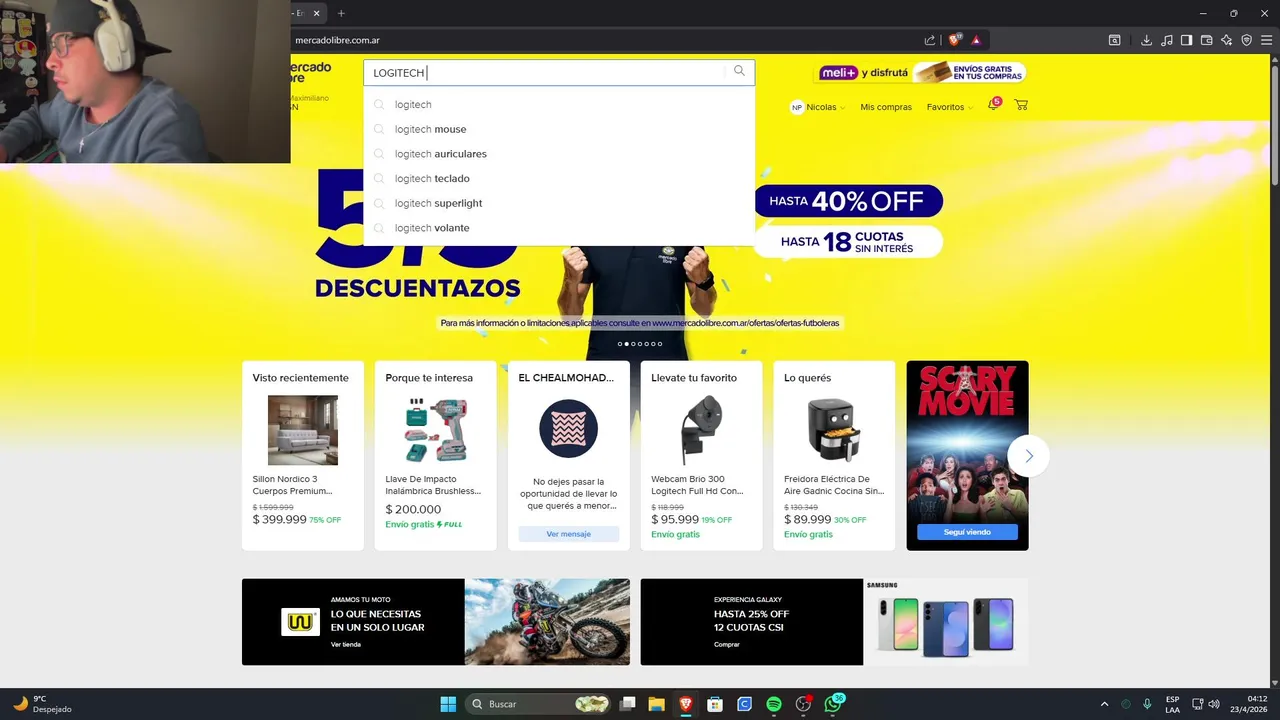Viewport: 1280px width, 720px height.
Task: Click Ver tienda in the moto banner
Action: [346, 644]
